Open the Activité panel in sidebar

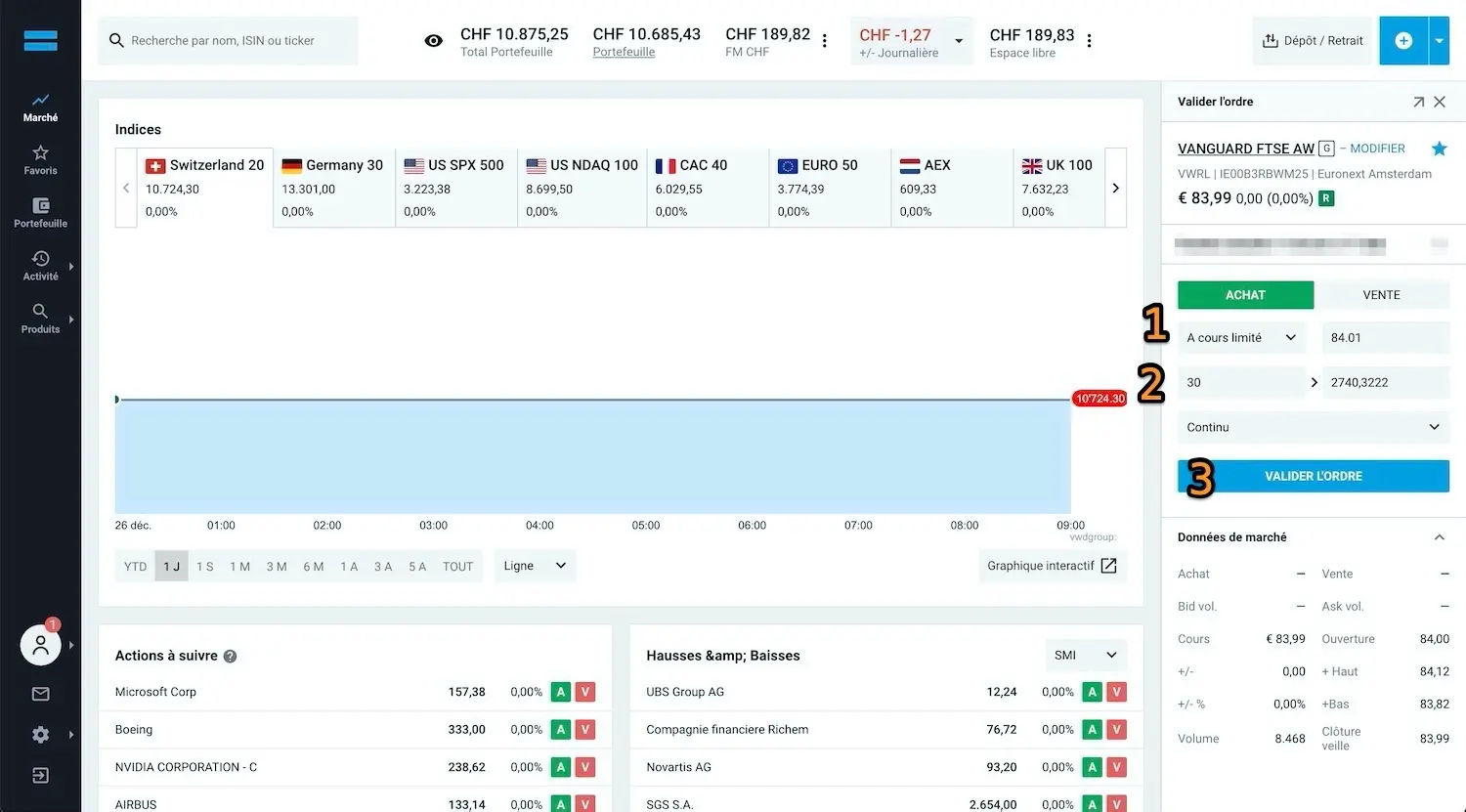tap(40, 266)
